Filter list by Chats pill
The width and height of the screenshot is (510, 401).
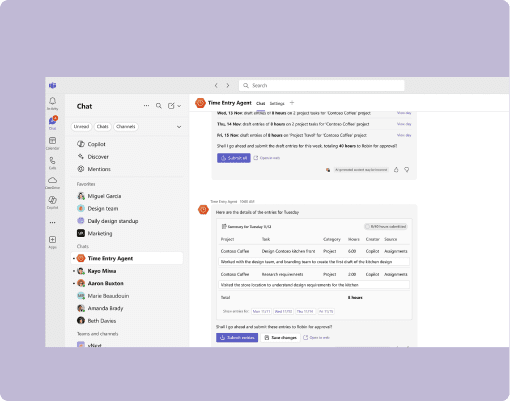[x=103, y=127]
